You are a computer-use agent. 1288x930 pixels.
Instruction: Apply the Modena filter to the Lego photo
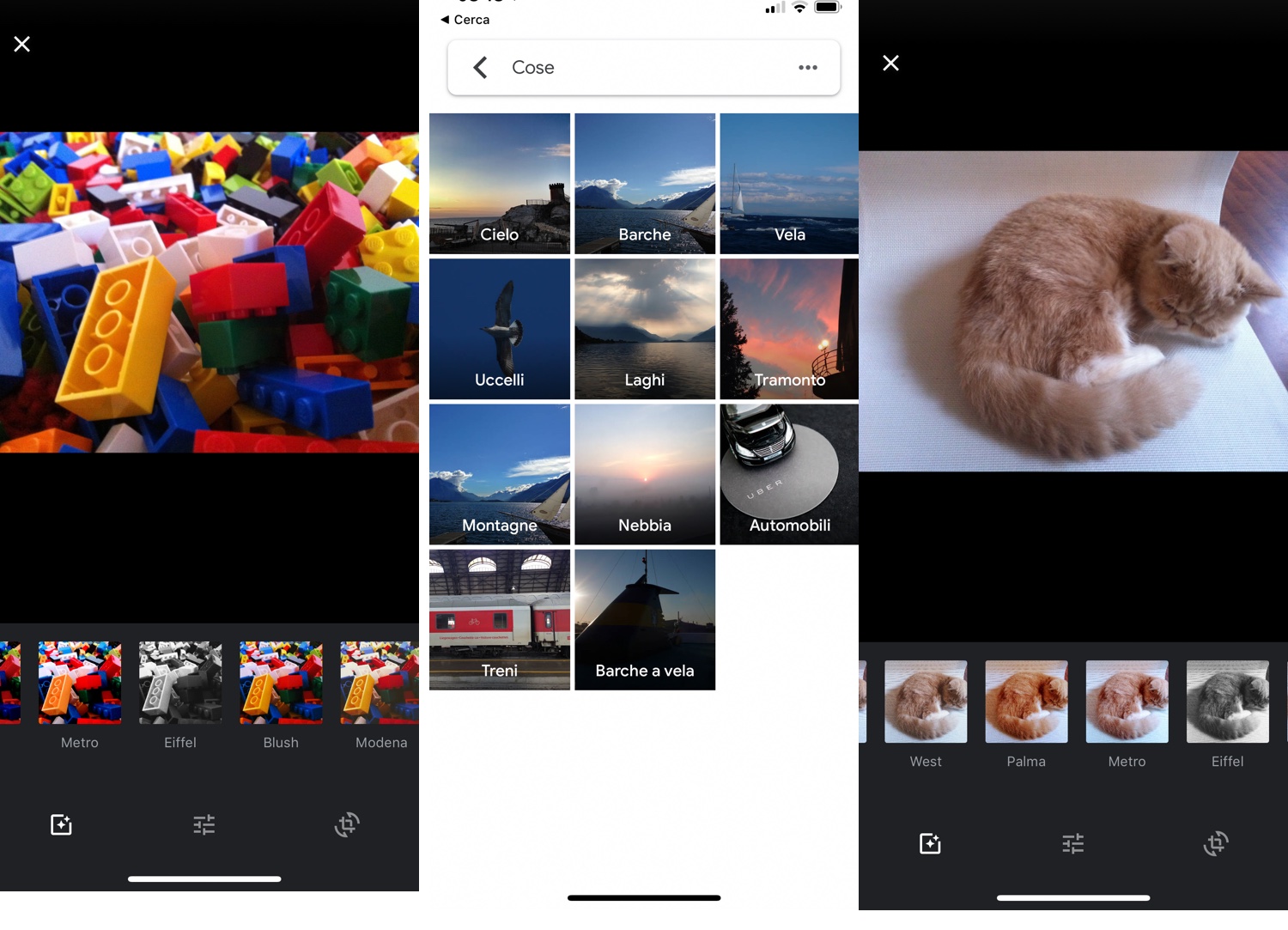pyautogui.click(x=380, y=681)
